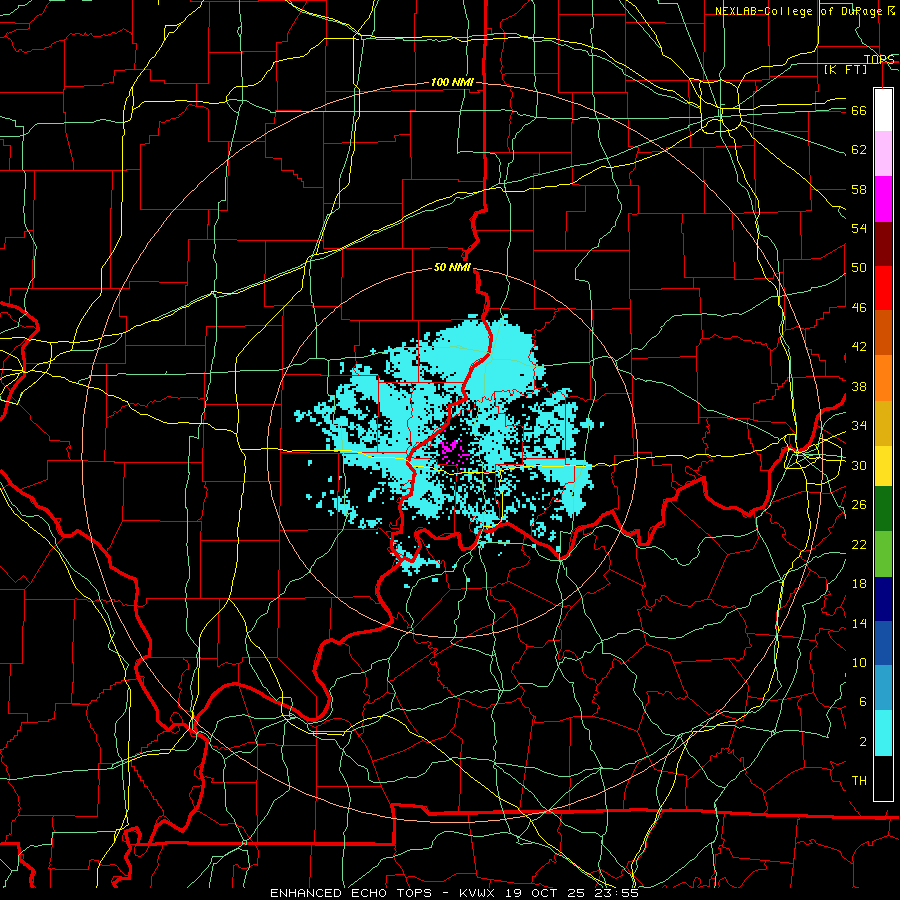The width and height of the screenshot is (900, 900).
Task: Click the legend value 14
Action: click(x=859, y=623)
